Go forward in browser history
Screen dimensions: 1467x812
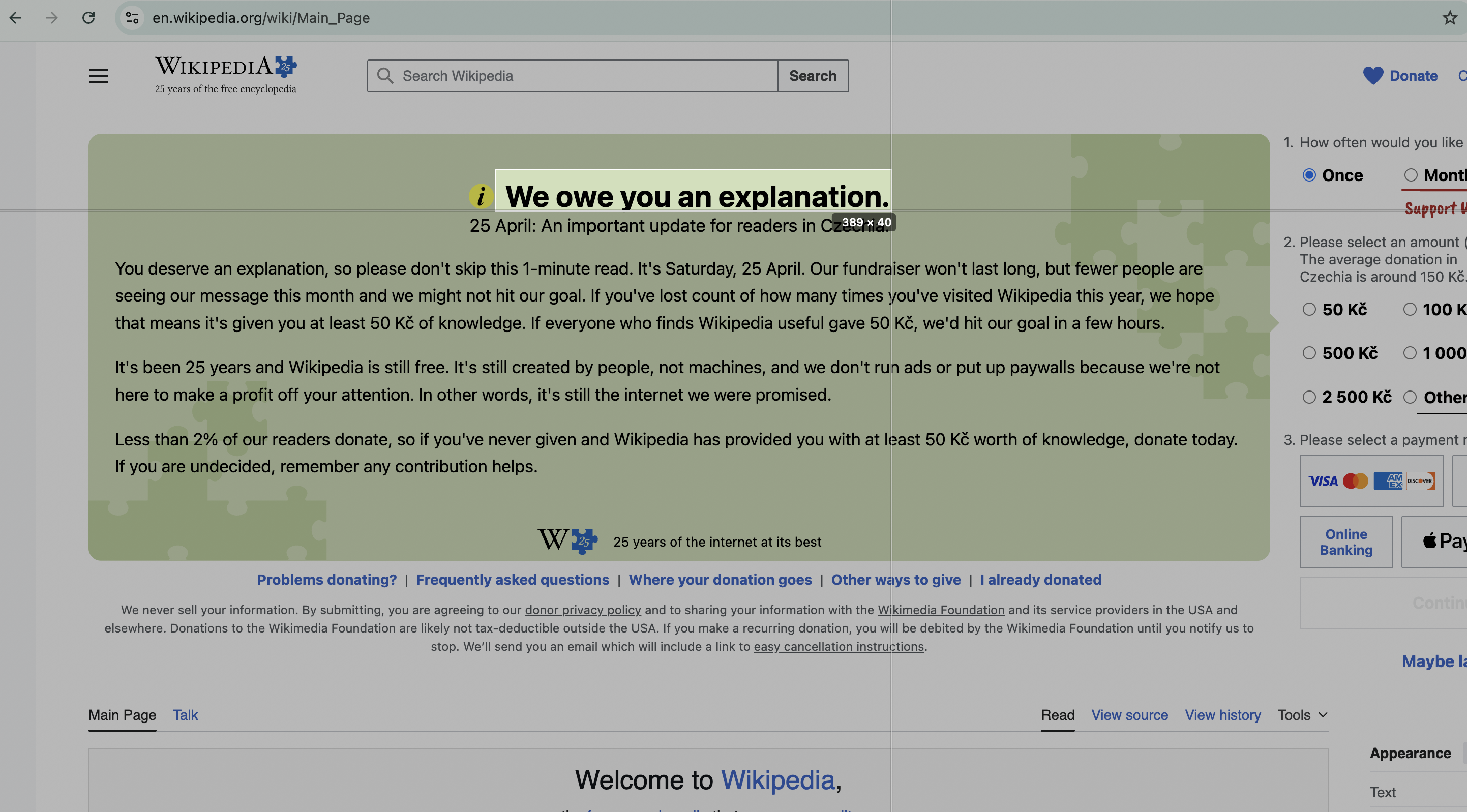click(52, 18)
